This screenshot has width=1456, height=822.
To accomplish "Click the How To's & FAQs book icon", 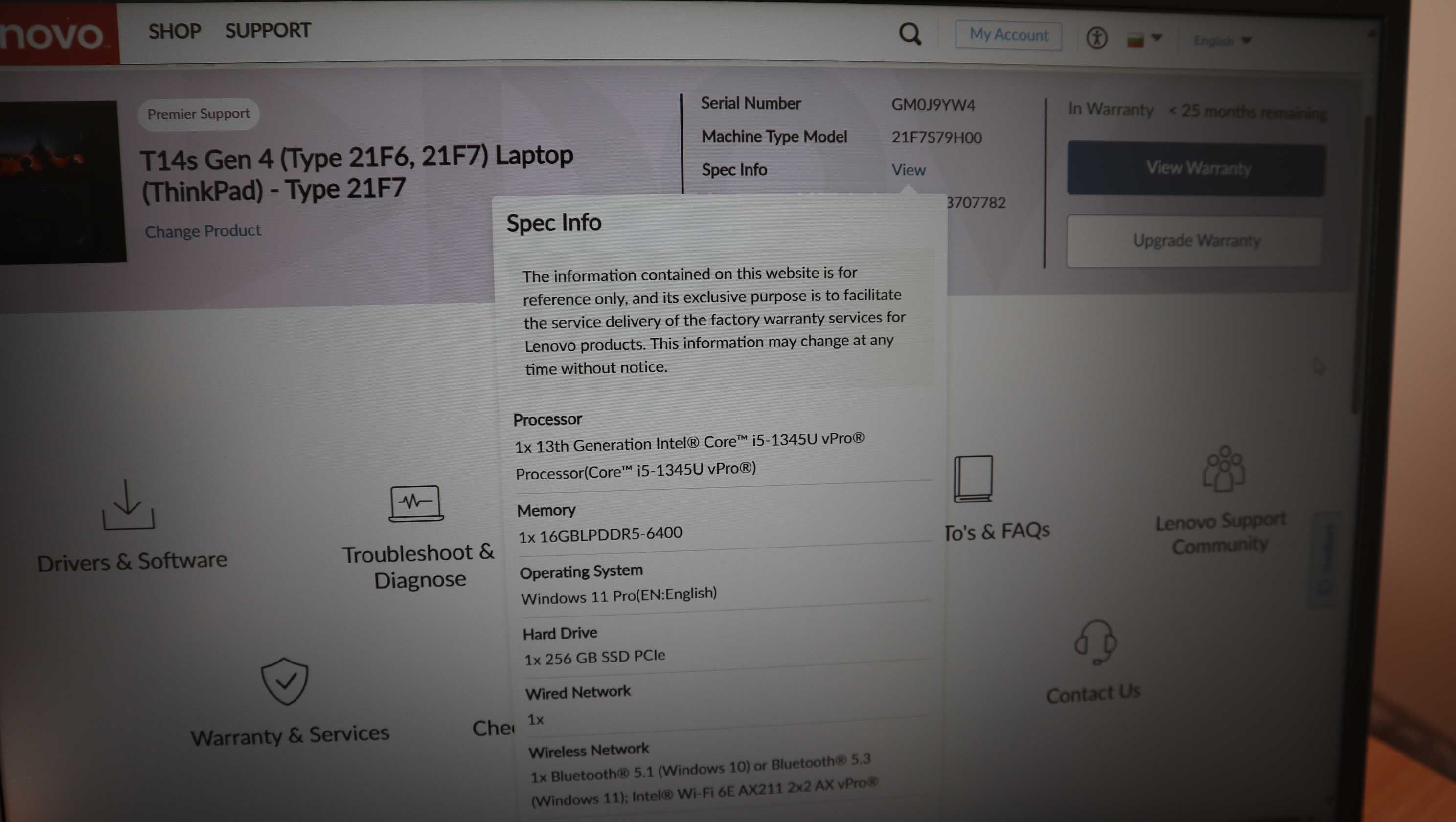I will tap(973, 479).
